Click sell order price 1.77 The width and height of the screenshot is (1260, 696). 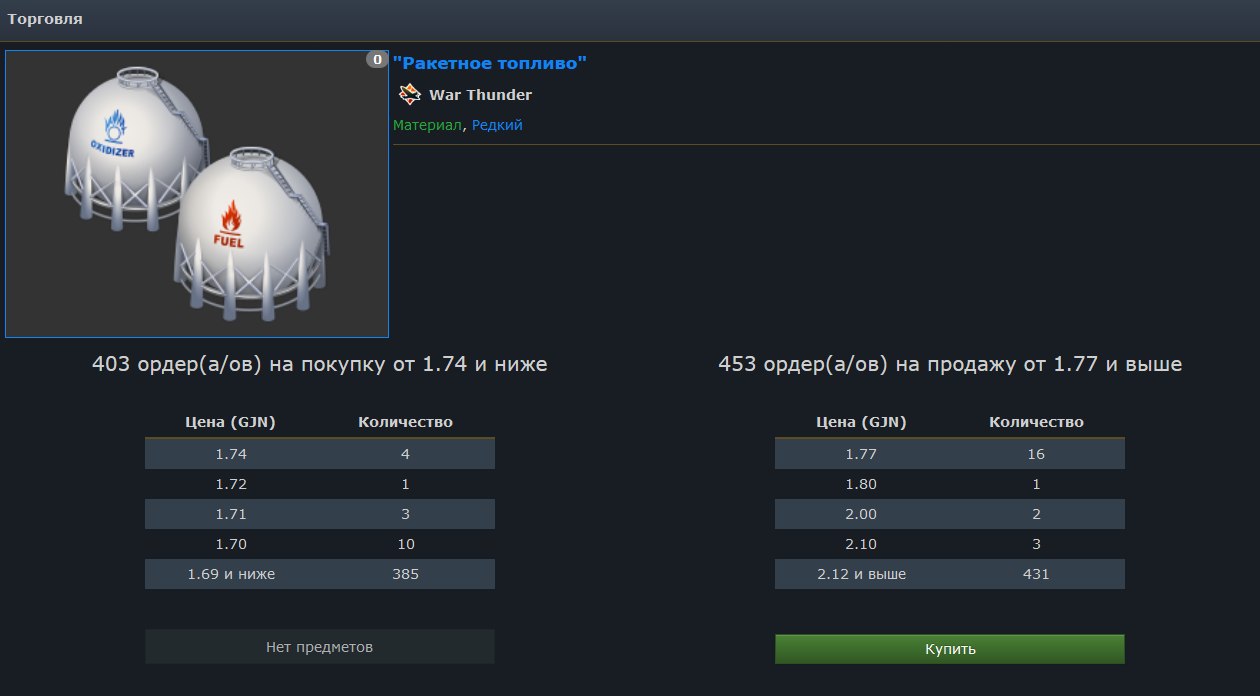tap(861, 454)
